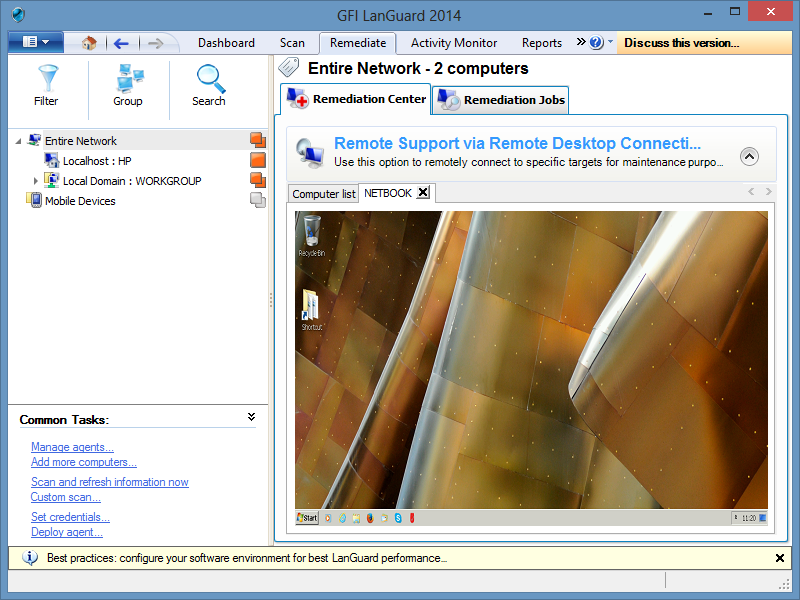The height and width of the screenshot is (600, 800).
Task: Click Localhost HP's orange status square
Action: tap(258, 160)
